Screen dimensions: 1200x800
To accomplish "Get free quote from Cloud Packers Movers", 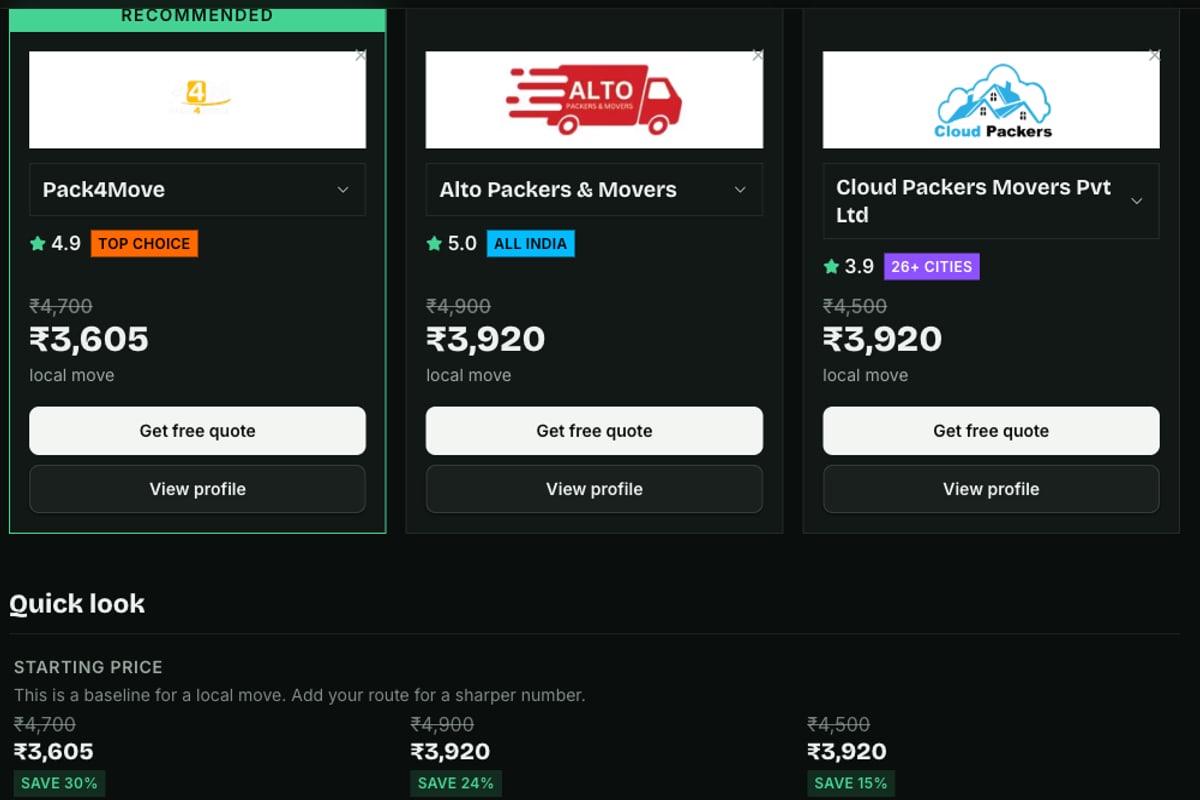I will [991, 431].
